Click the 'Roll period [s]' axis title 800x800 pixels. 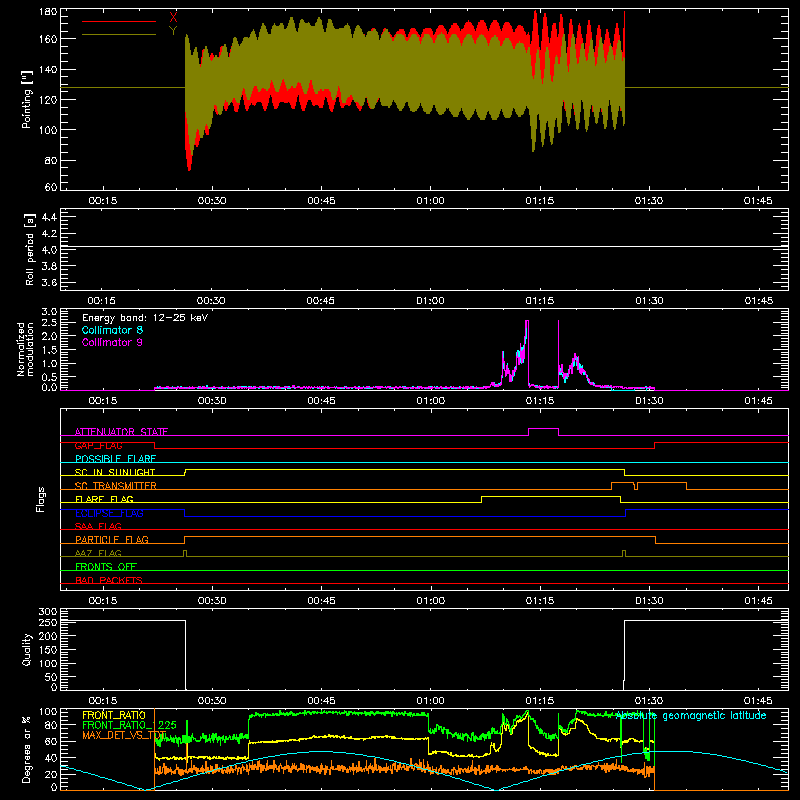29,249
